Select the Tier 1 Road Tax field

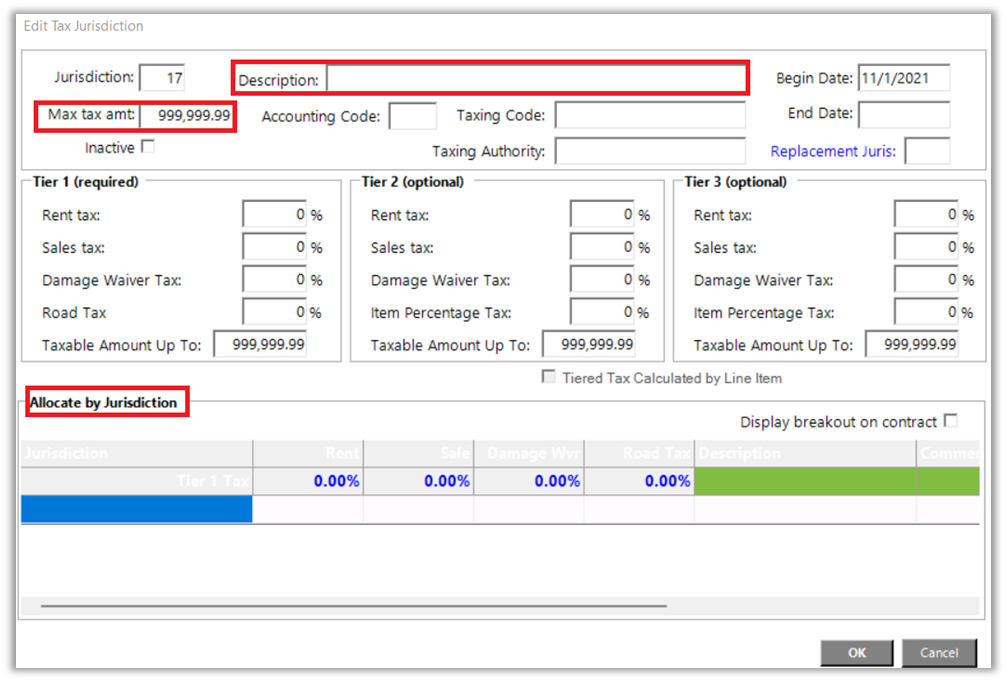click(274, 313)
